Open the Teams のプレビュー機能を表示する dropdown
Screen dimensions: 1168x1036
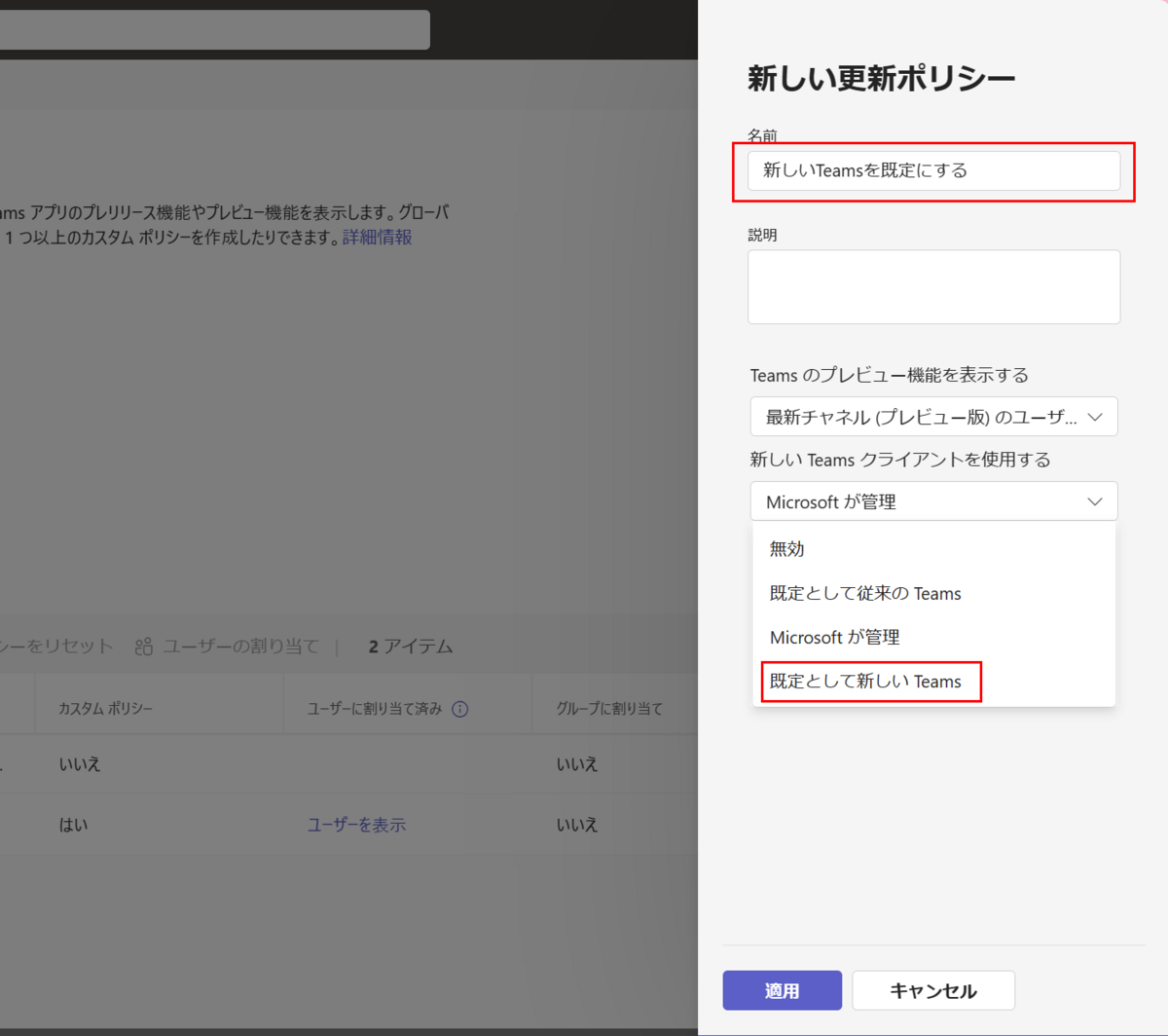(x=933, y=417)
